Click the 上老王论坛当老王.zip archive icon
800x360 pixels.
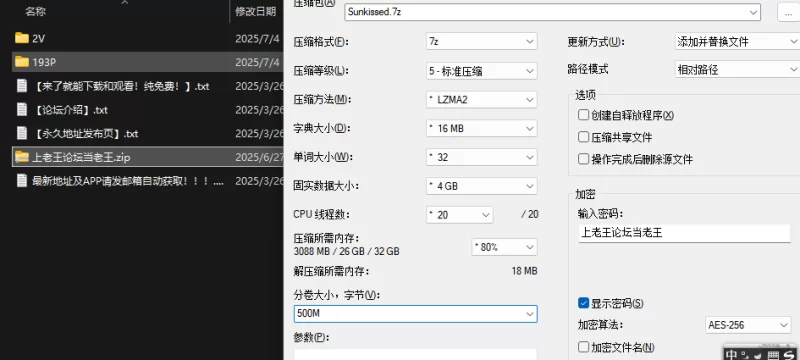[22, 157]
